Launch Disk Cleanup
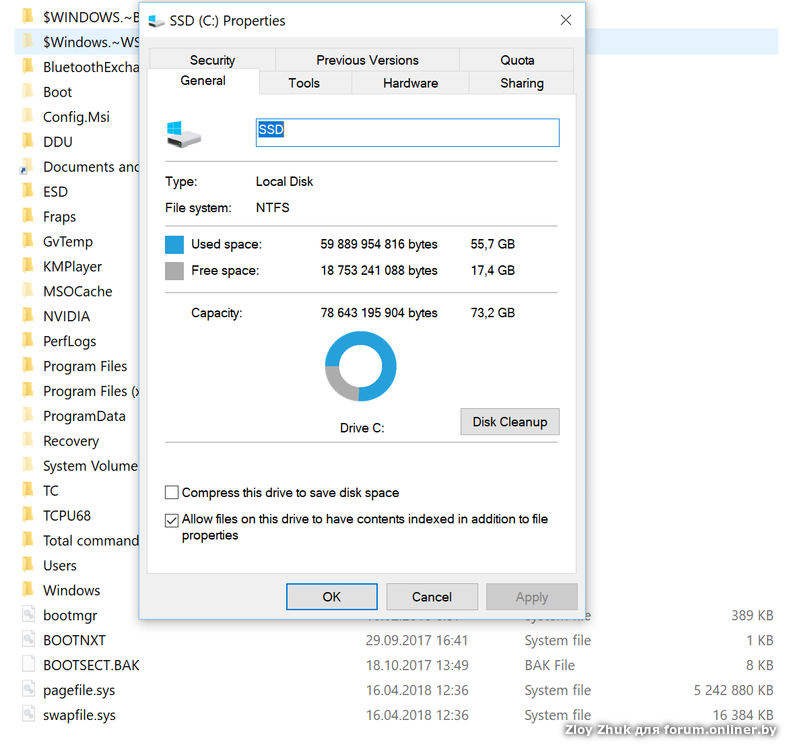The height and width of the screenshot is (753, 800). click(x=510, y=421)
